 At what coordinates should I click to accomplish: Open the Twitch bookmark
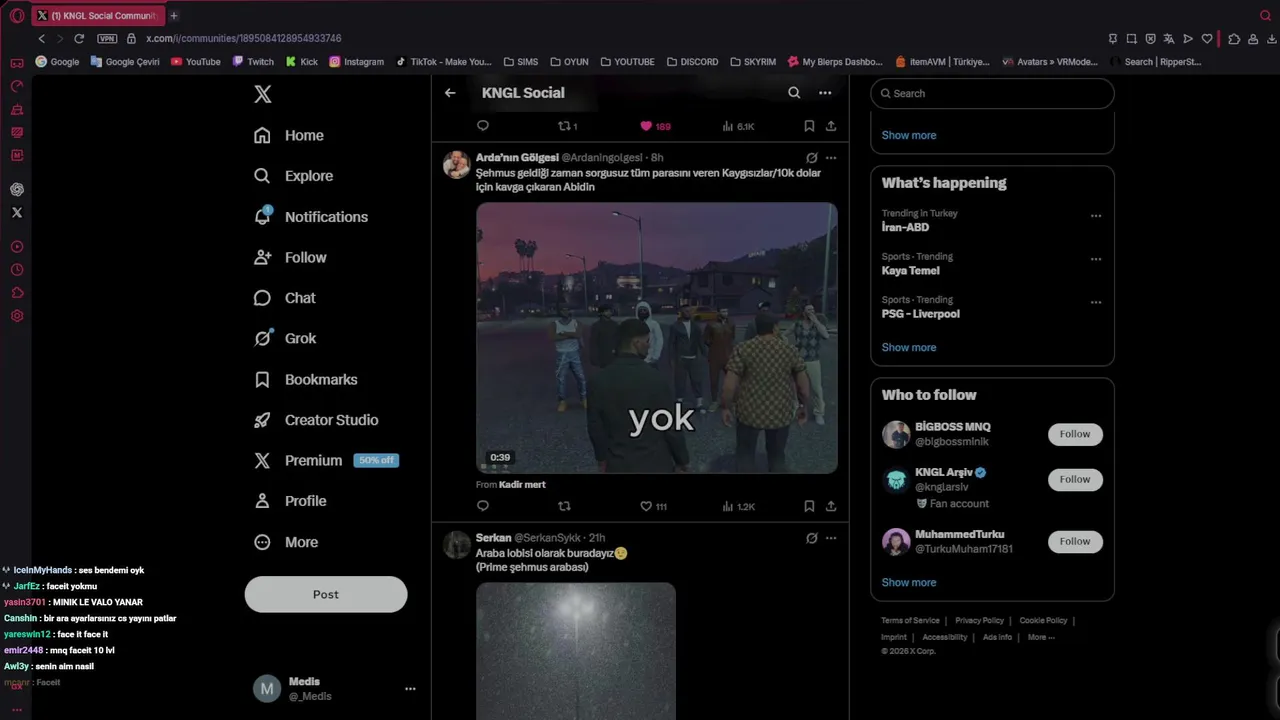[253, 61]
